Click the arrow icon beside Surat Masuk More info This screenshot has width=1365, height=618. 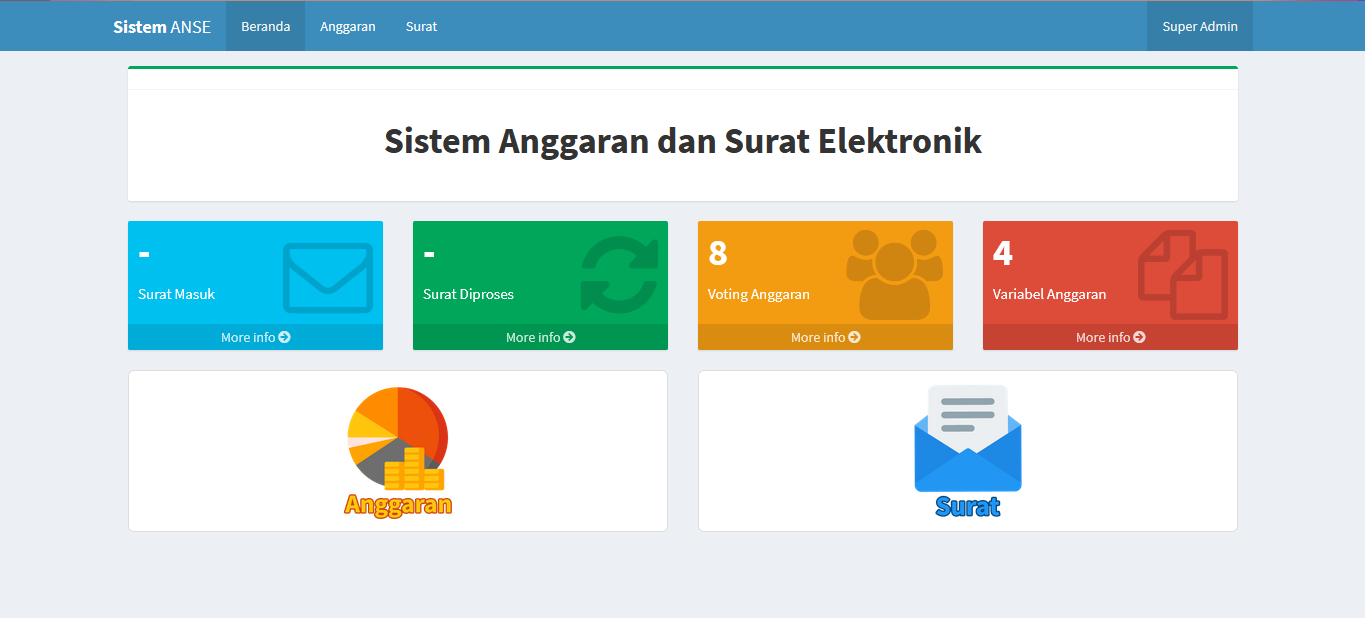click(x=285, y=338)
